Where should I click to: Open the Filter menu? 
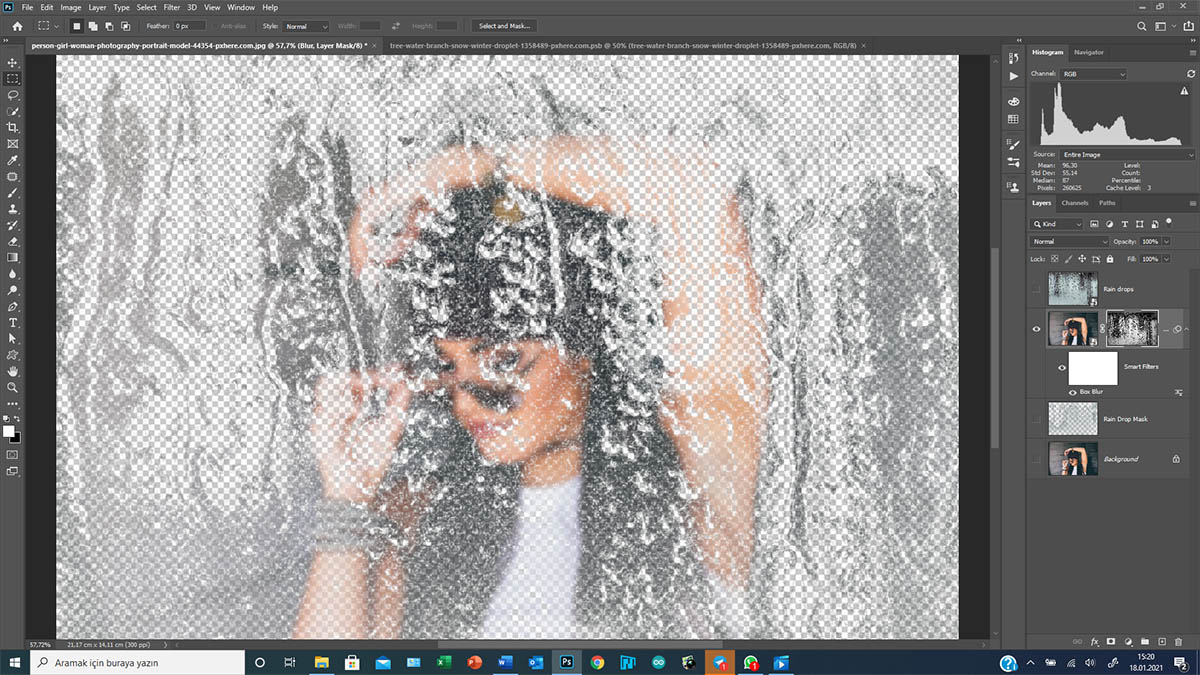click(x=172, y=7)
